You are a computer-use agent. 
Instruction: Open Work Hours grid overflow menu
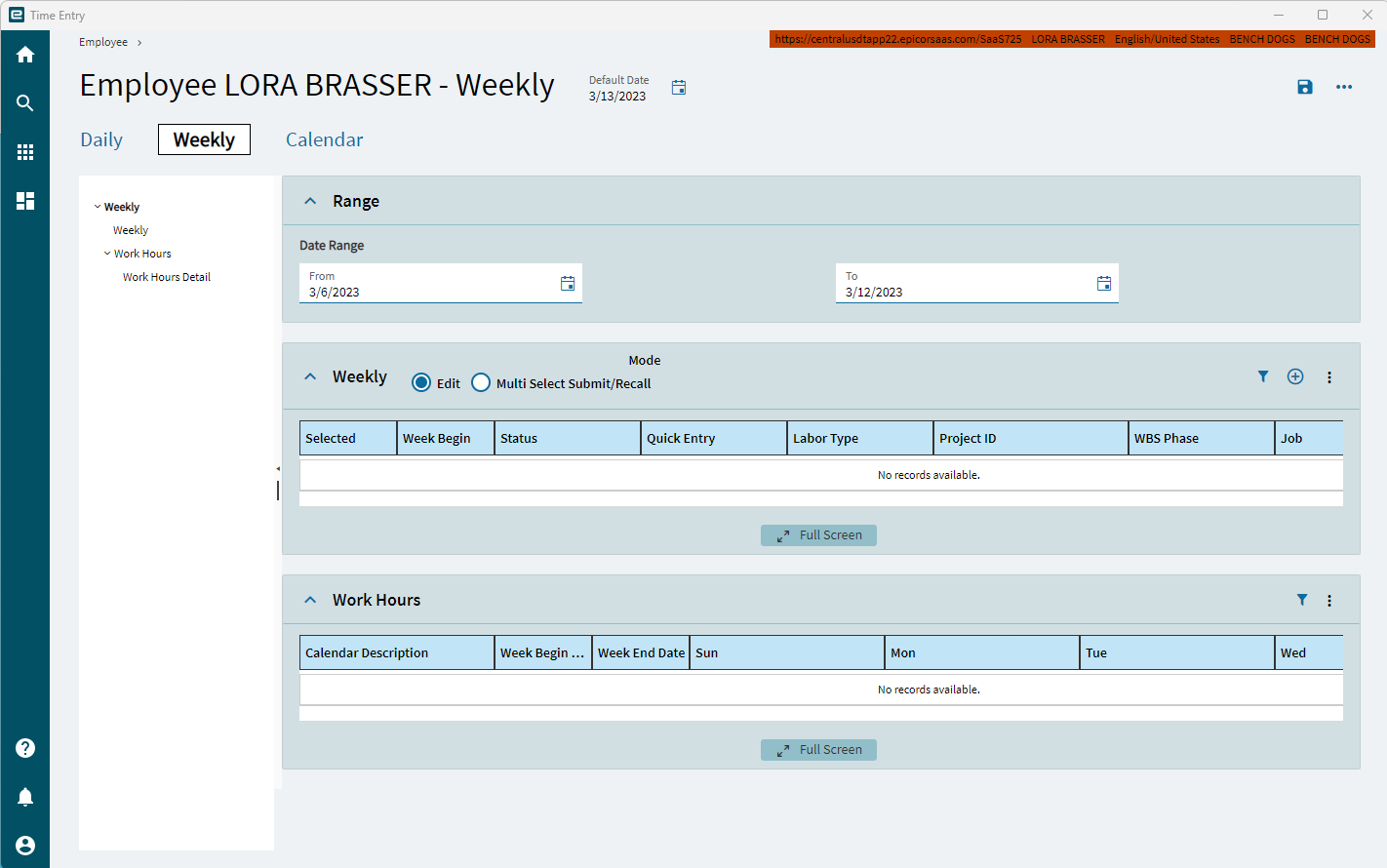coord(1329,601)
